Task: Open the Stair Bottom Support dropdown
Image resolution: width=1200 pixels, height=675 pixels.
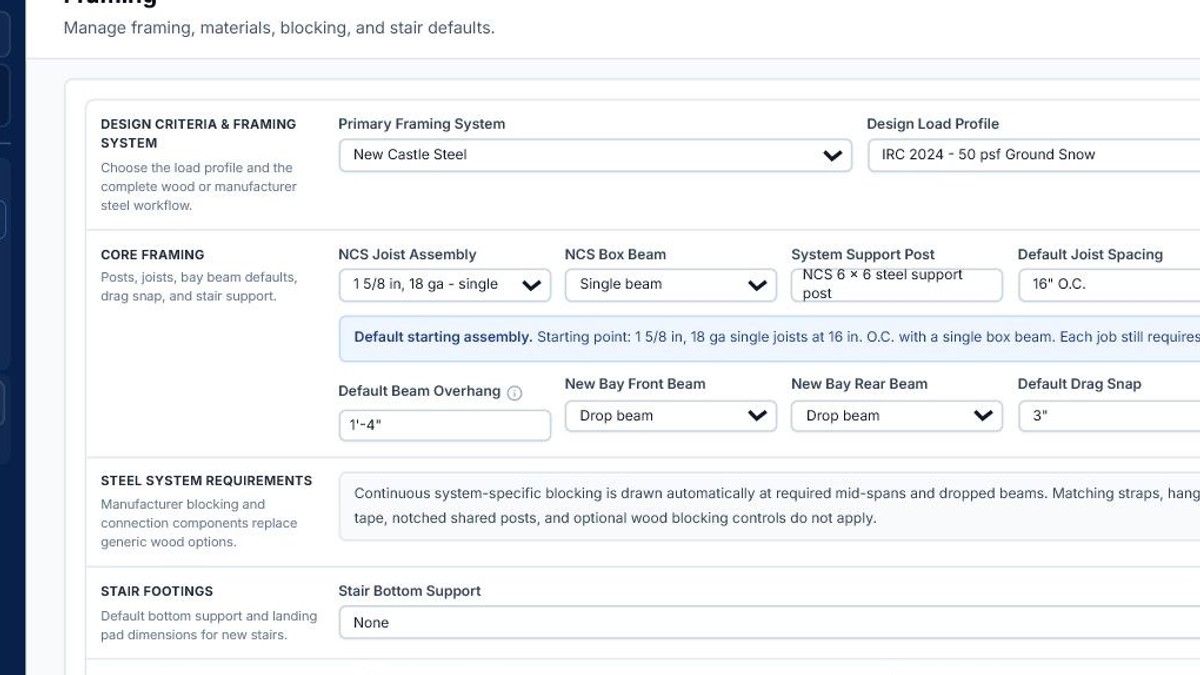Action: tap(769, 622)
